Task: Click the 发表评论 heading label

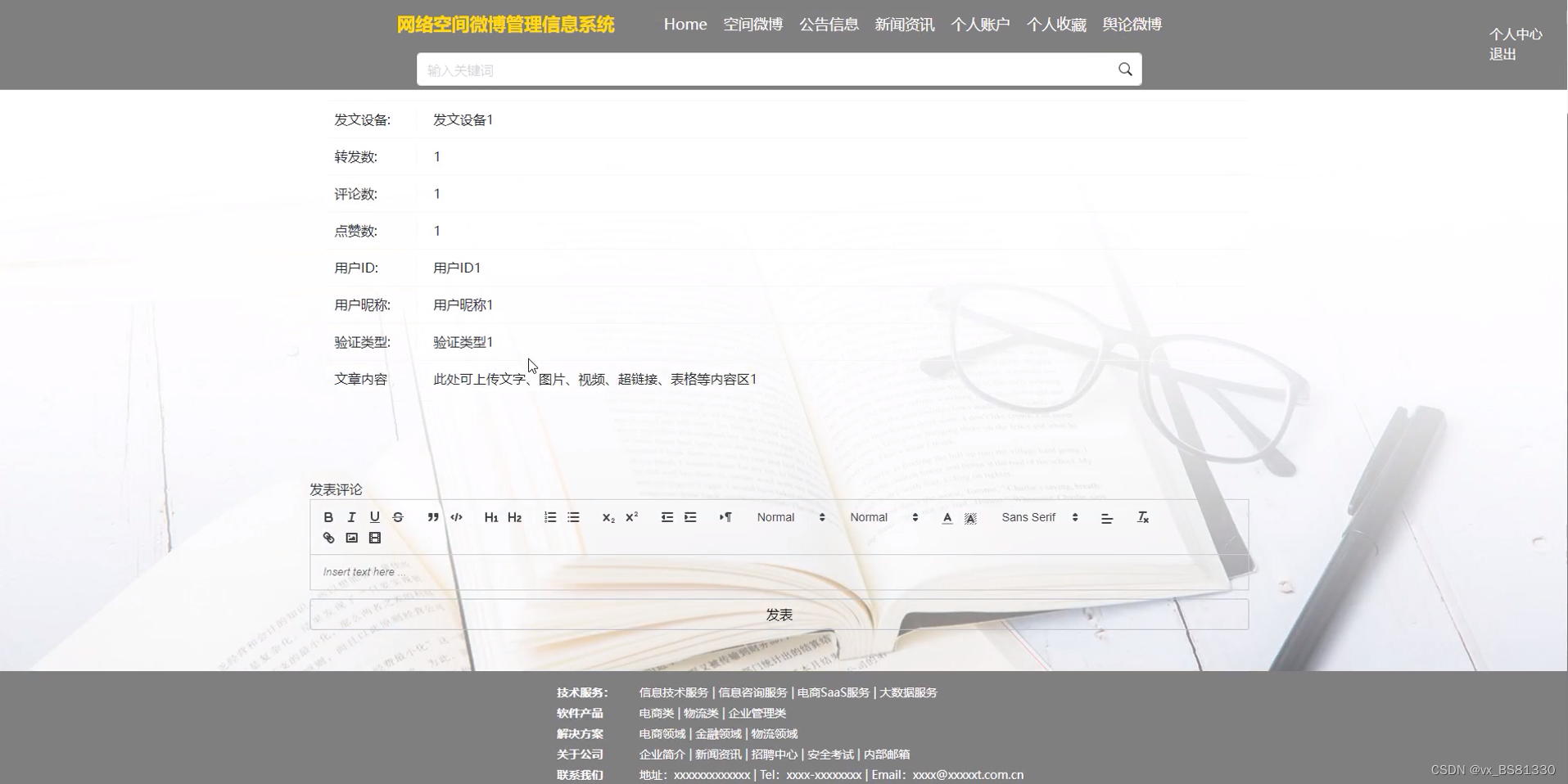Action: click(336, 489)
